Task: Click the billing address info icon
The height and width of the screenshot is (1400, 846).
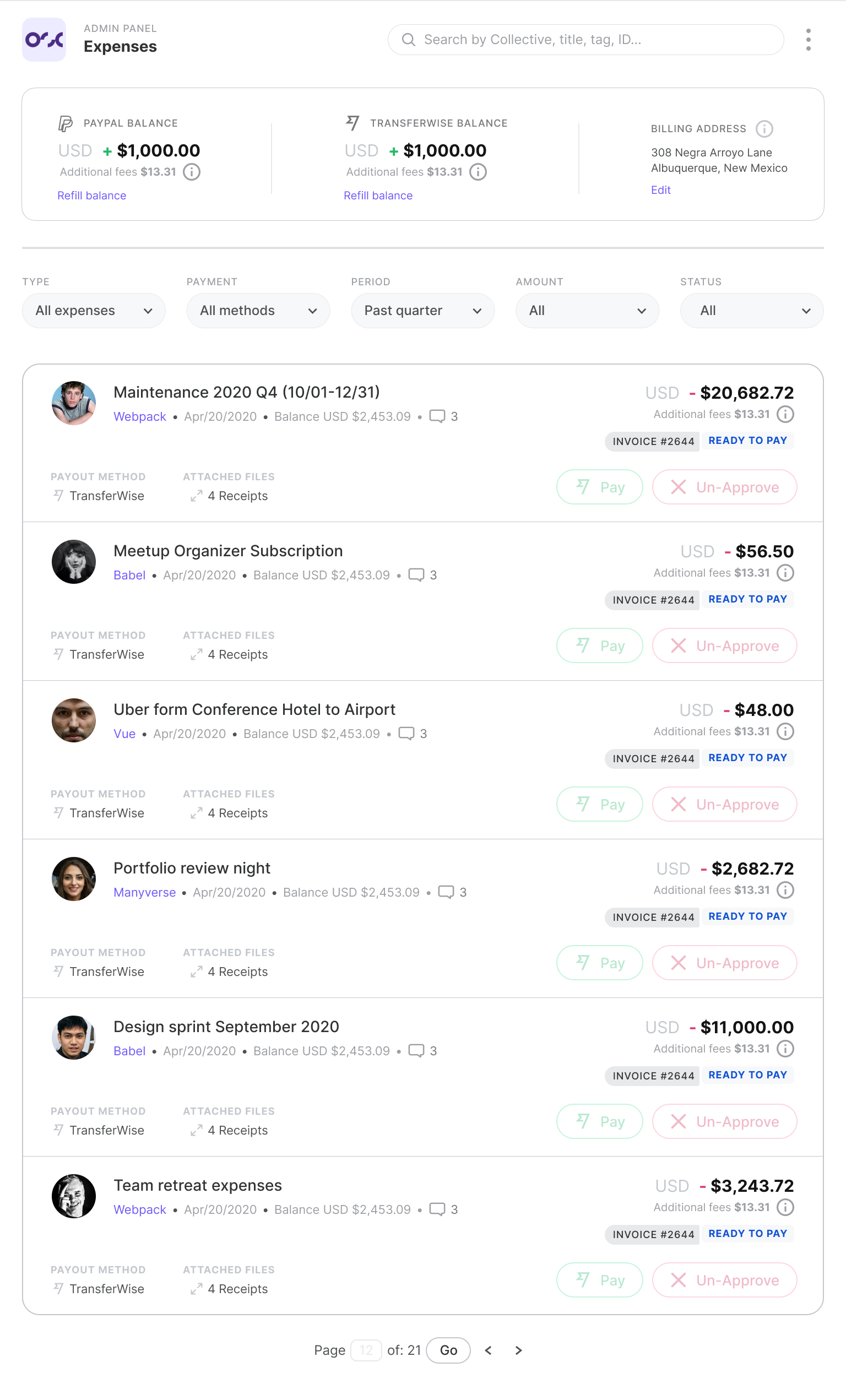Action: click(764, 129)
